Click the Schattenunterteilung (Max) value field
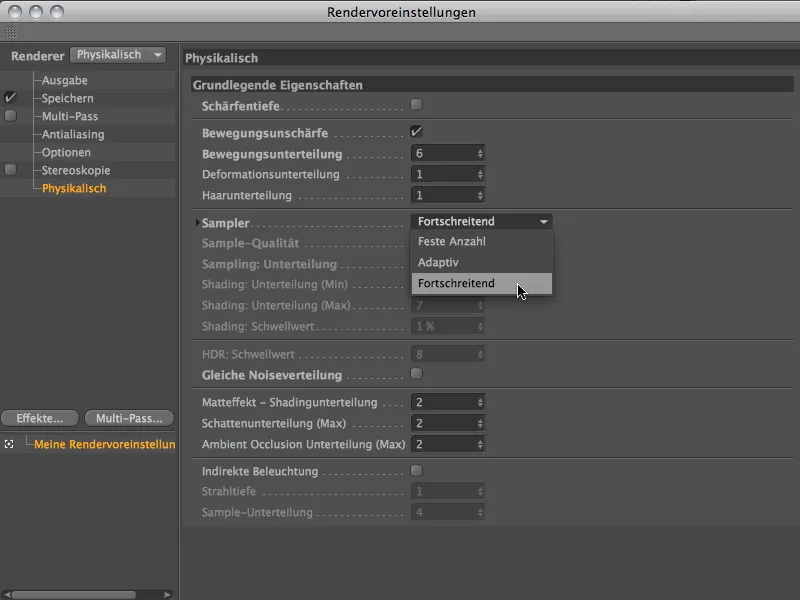 click(x=443, y=423)
